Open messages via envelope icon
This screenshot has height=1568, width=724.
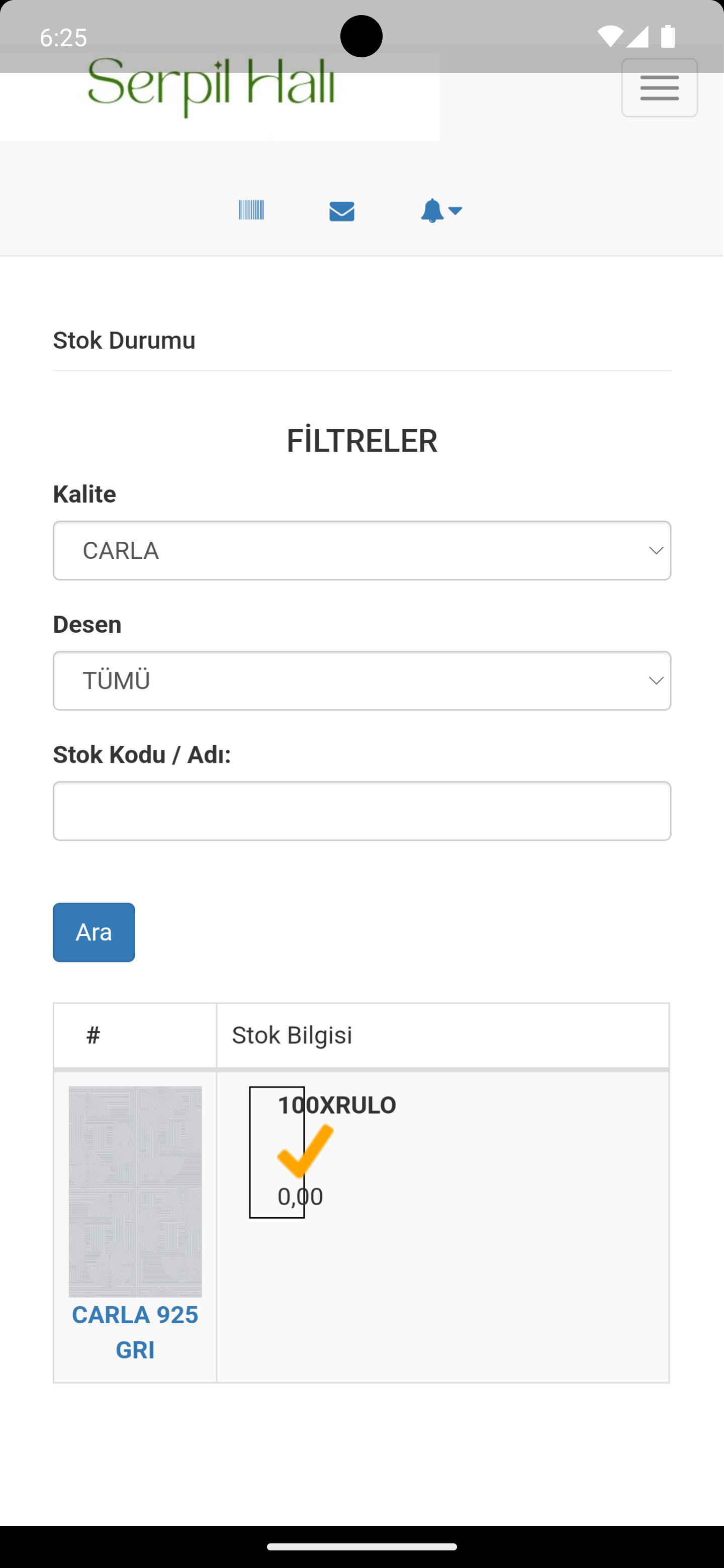[341, 211]
